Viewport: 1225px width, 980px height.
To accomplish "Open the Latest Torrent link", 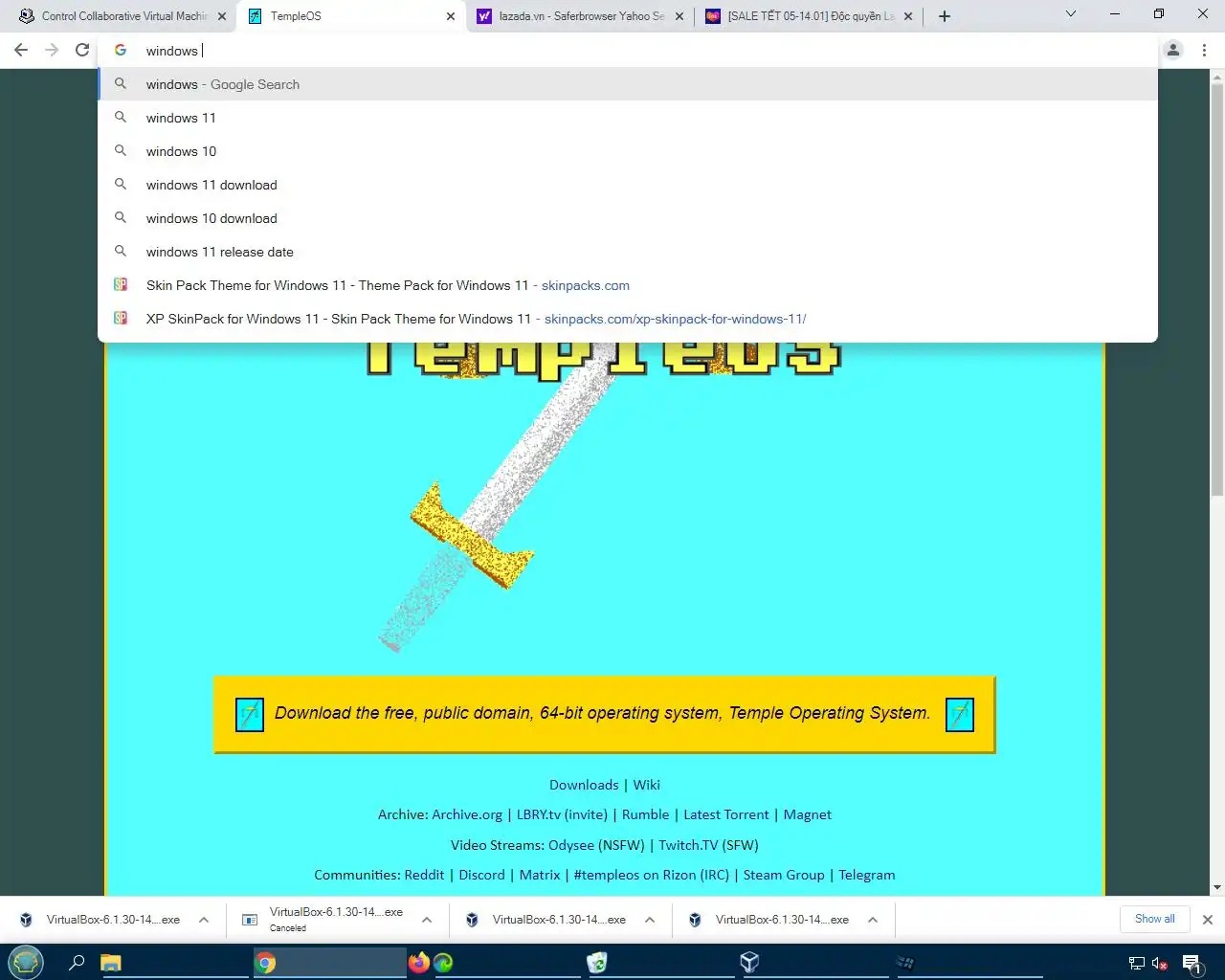I will [x=725, y=814].
